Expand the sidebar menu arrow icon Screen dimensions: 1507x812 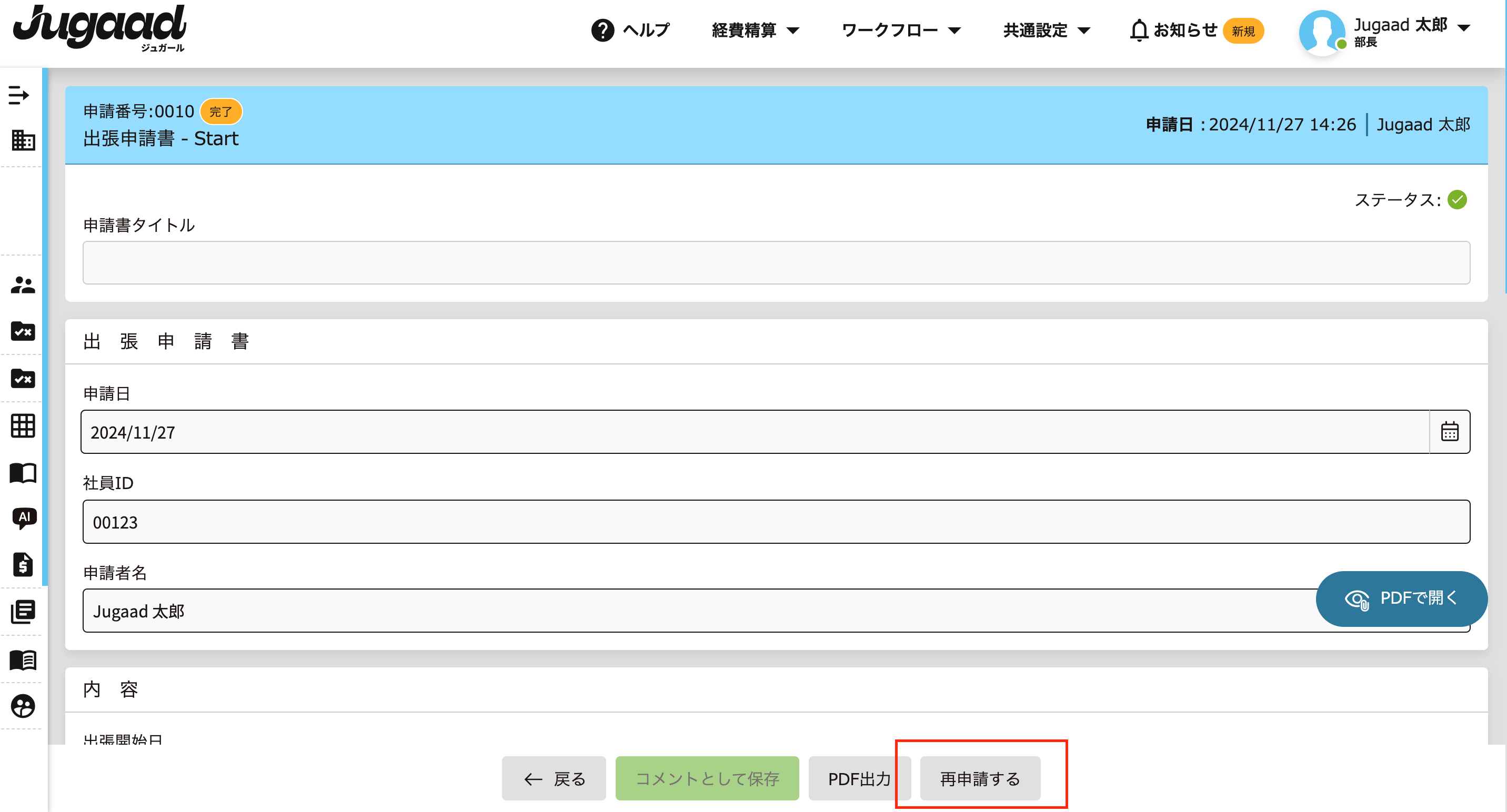point(19,95)
